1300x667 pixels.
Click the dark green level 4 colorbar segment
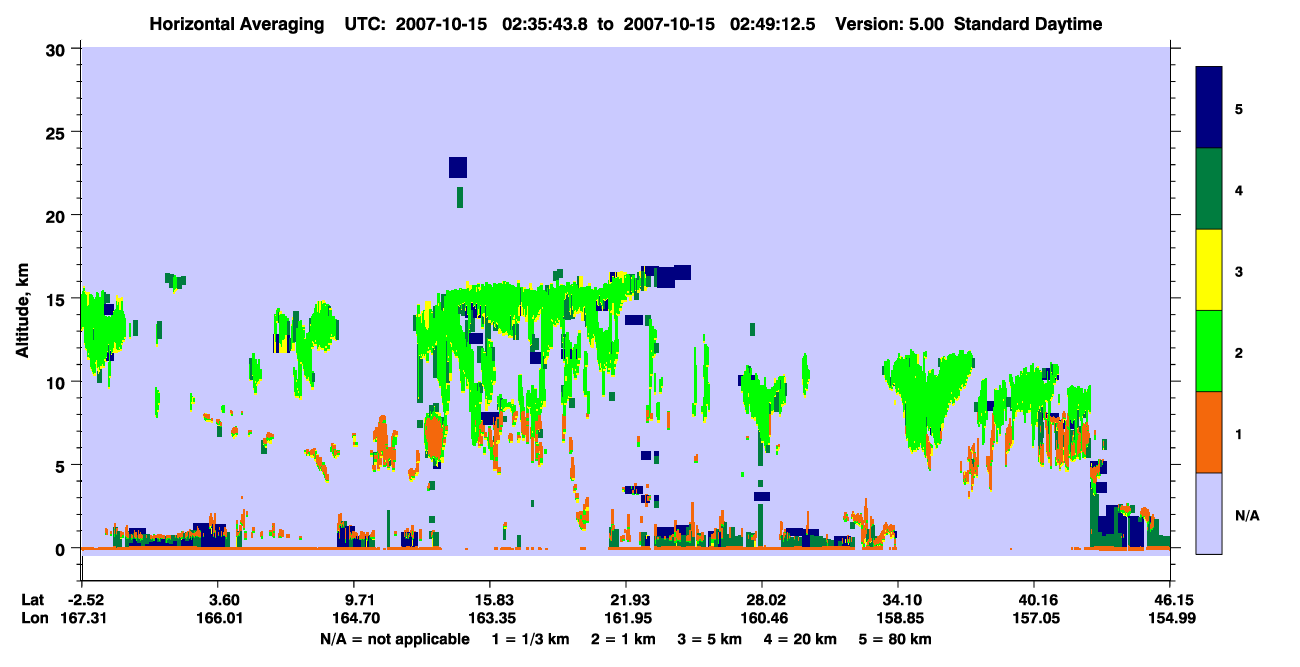click(x=1209, y=189)
